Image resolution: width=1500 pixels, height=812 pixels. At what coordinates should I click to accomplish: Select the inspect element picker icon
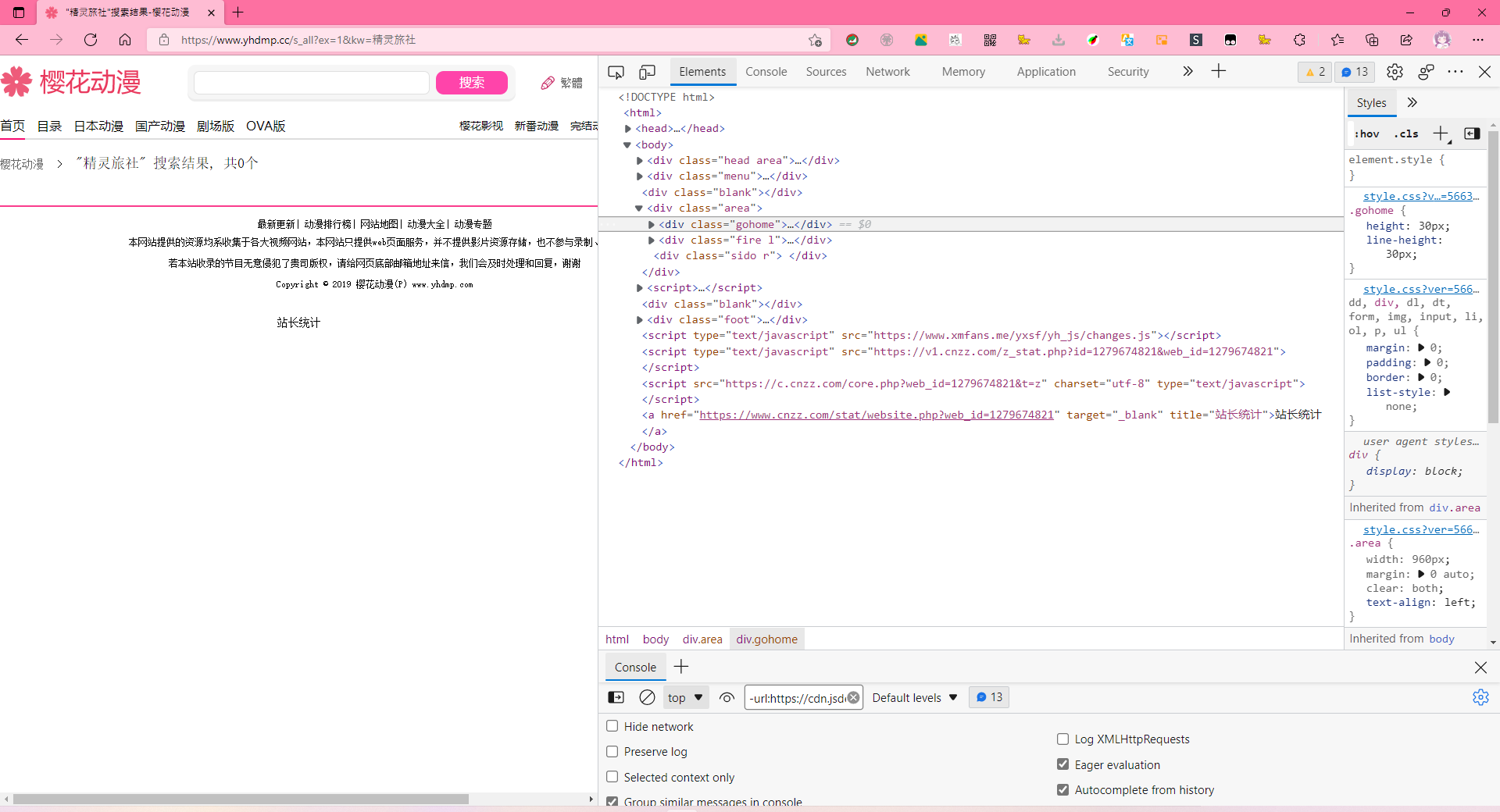pyautogui.click(x=616, y=72)
